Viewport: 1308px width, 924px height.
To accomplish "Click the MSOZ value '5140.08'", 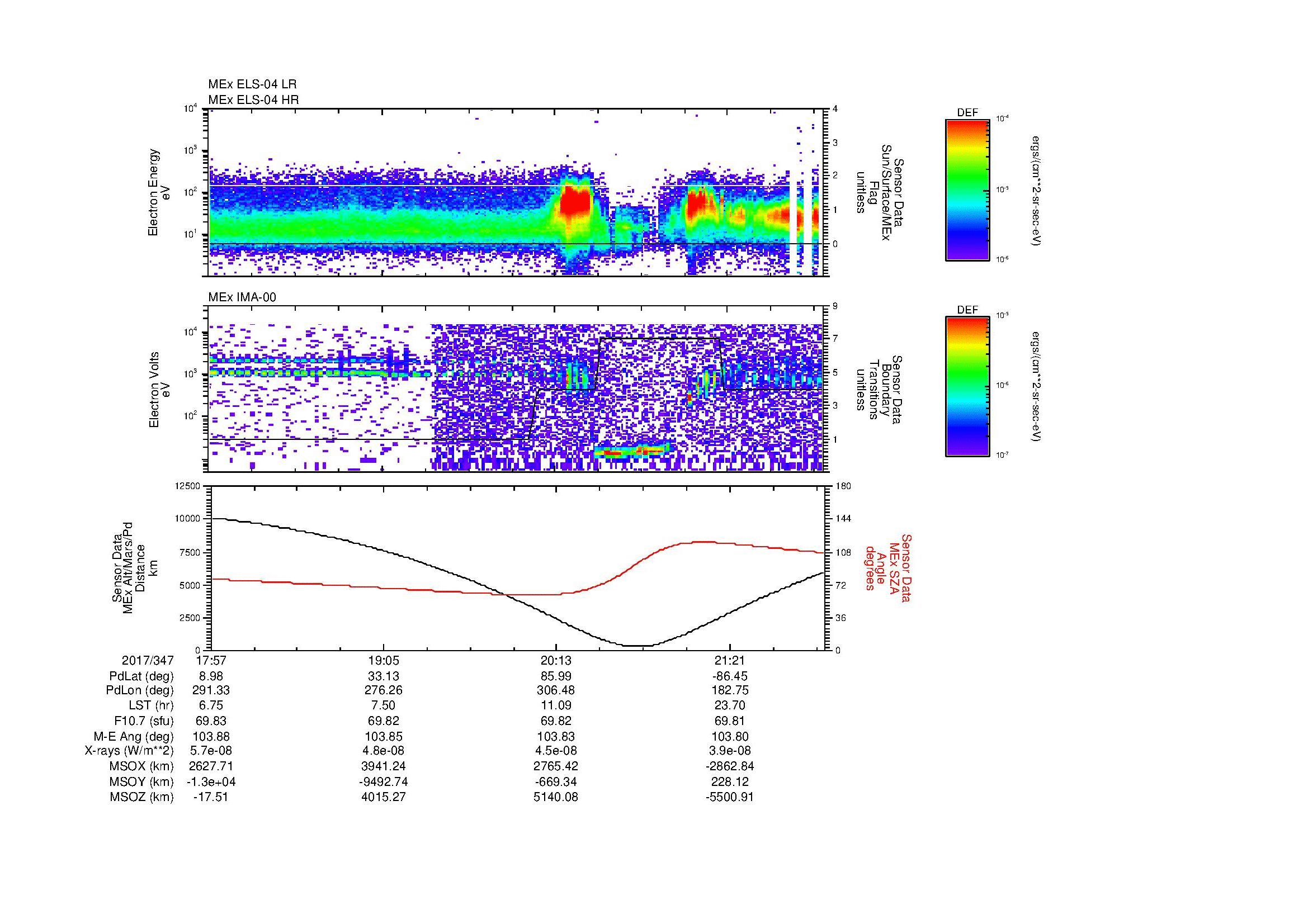I will 556,797.
